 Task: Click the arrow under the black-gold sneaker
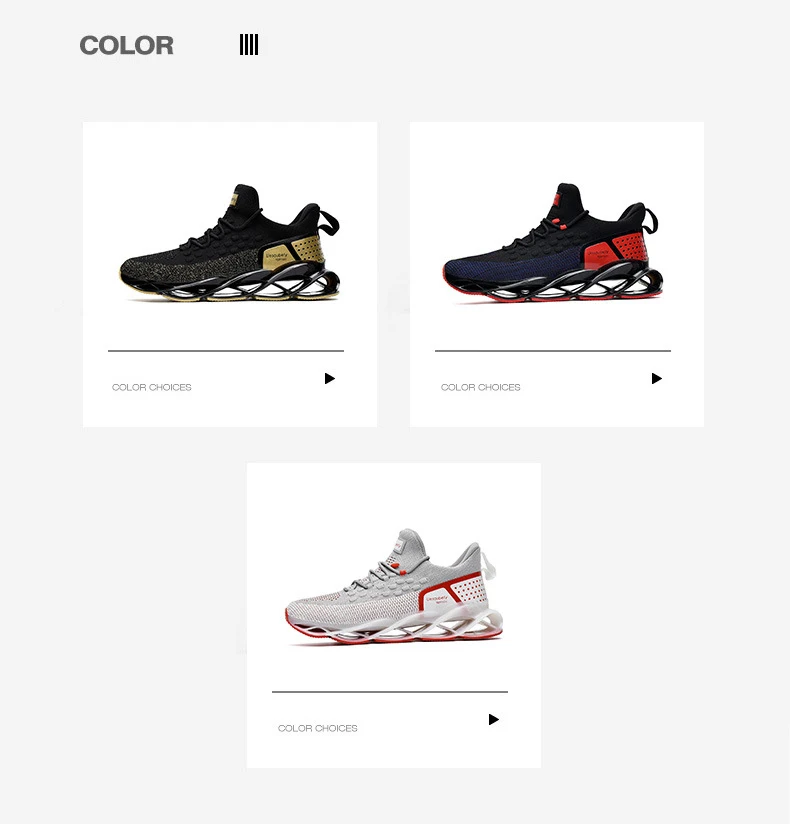(330, 378)
